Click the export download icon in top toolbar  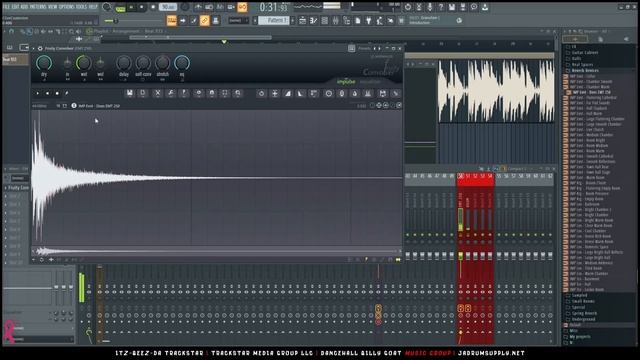coord(485,7)
